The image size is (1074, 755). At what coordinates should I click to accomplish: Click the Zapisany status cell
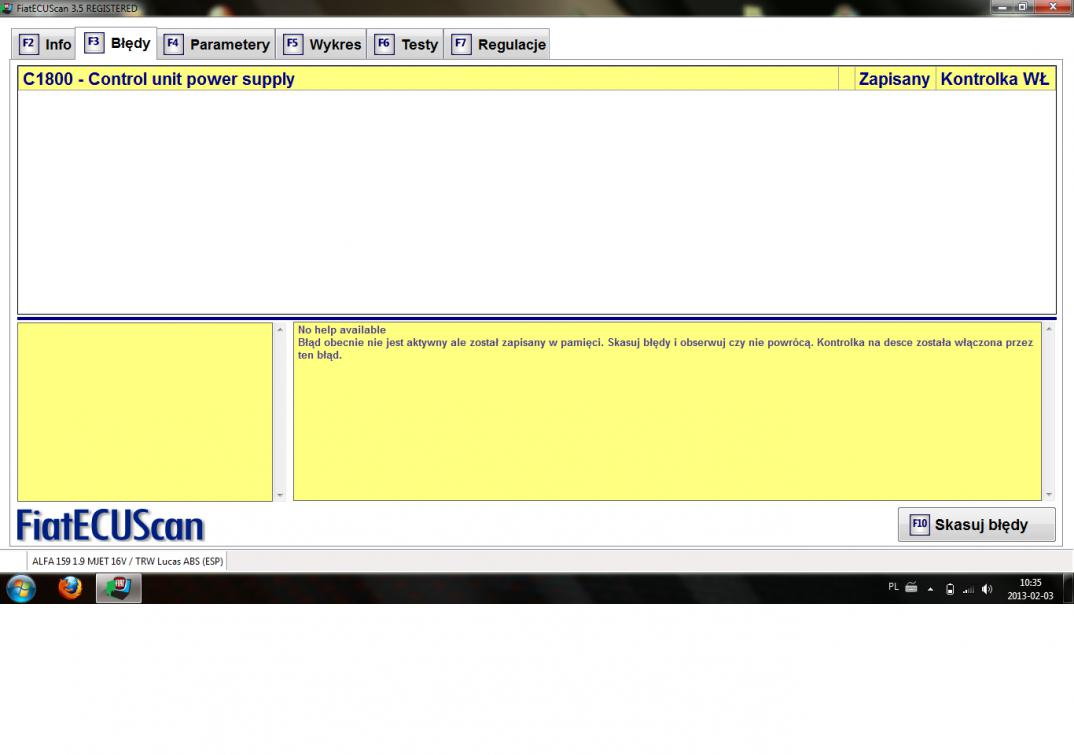(894, 79)
